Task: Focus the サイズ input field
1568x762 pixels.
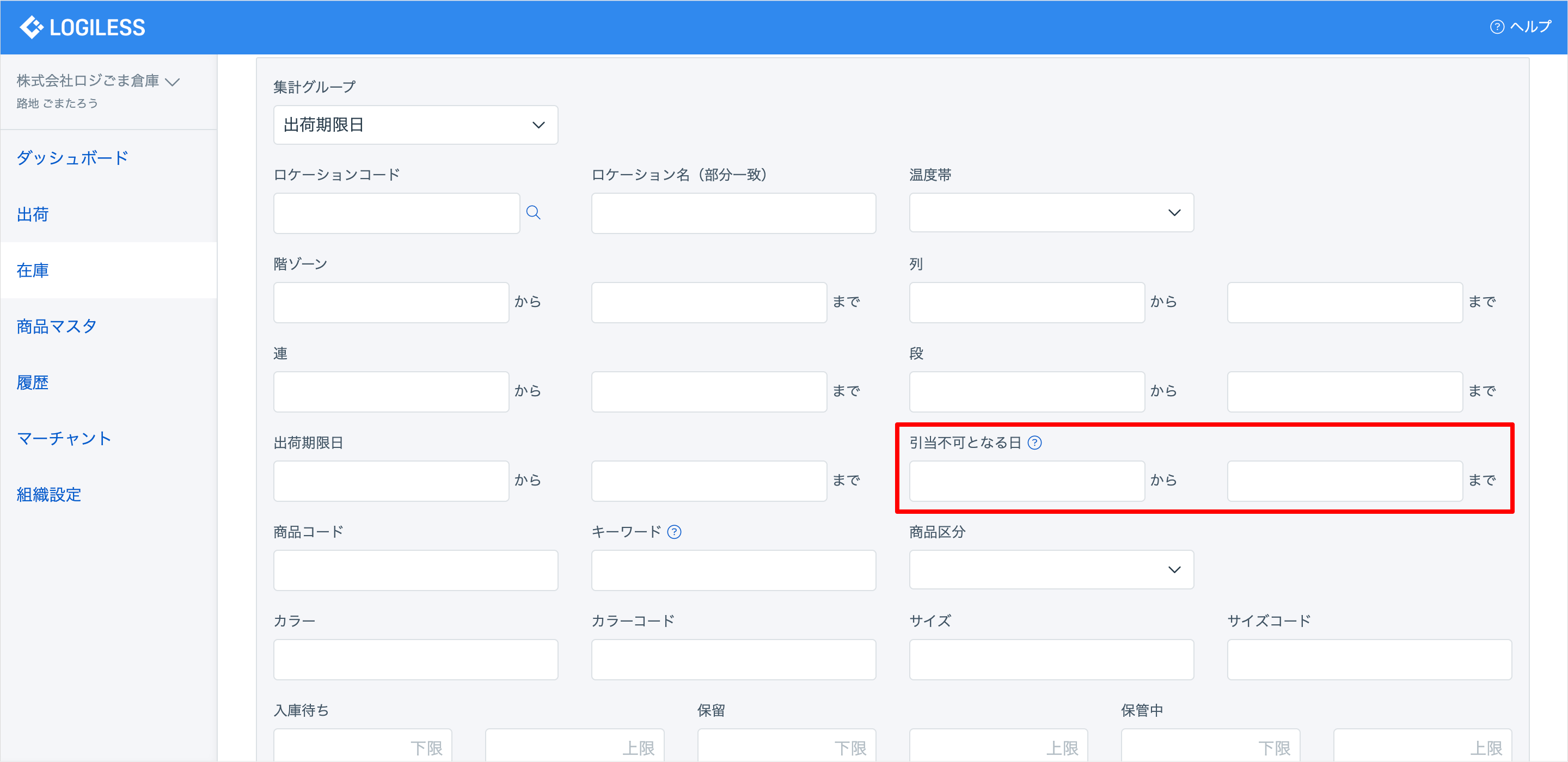Action: click(x=1051, y=660)
